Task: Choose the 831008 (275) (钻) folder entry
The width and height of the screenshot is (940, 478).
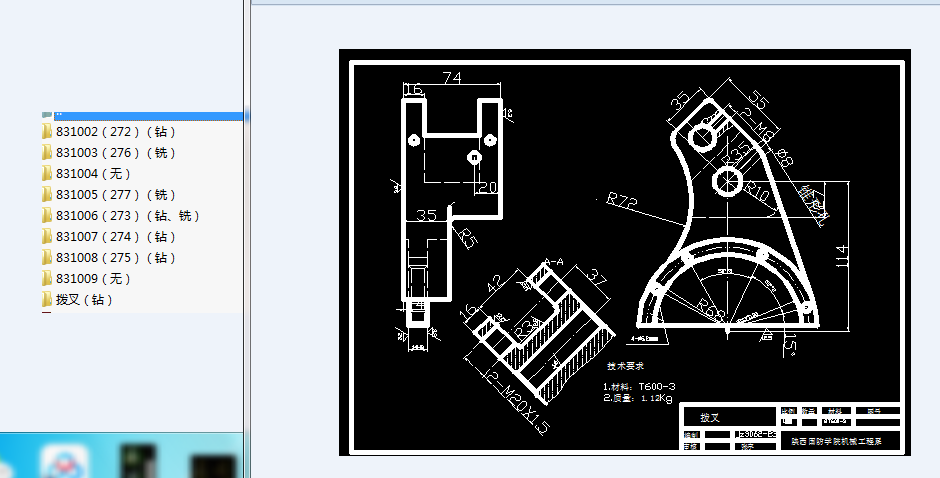Action: click(116, 258)
